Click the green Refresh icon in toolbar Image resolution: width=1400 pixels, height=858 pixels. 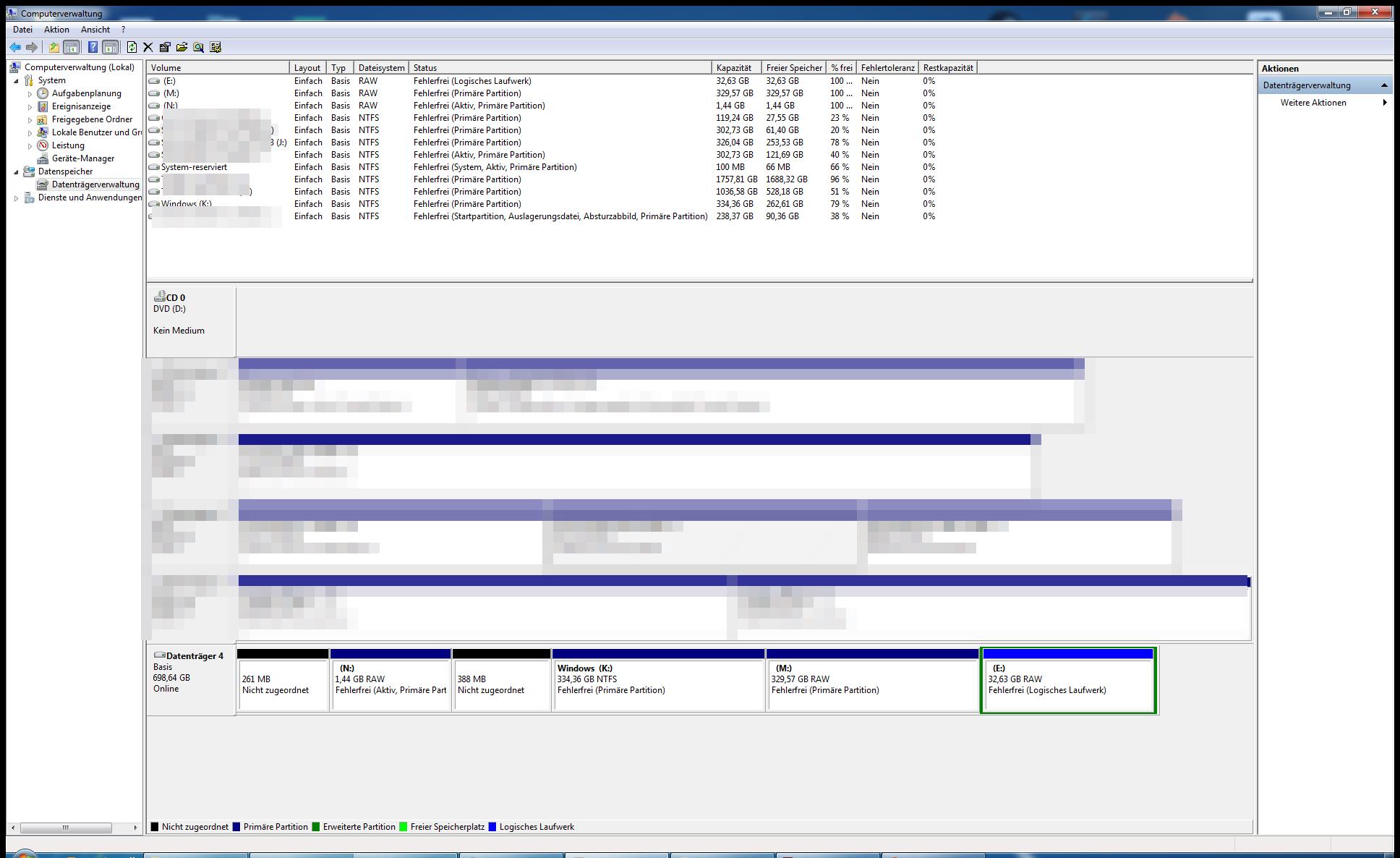click(x=132, y=47)
